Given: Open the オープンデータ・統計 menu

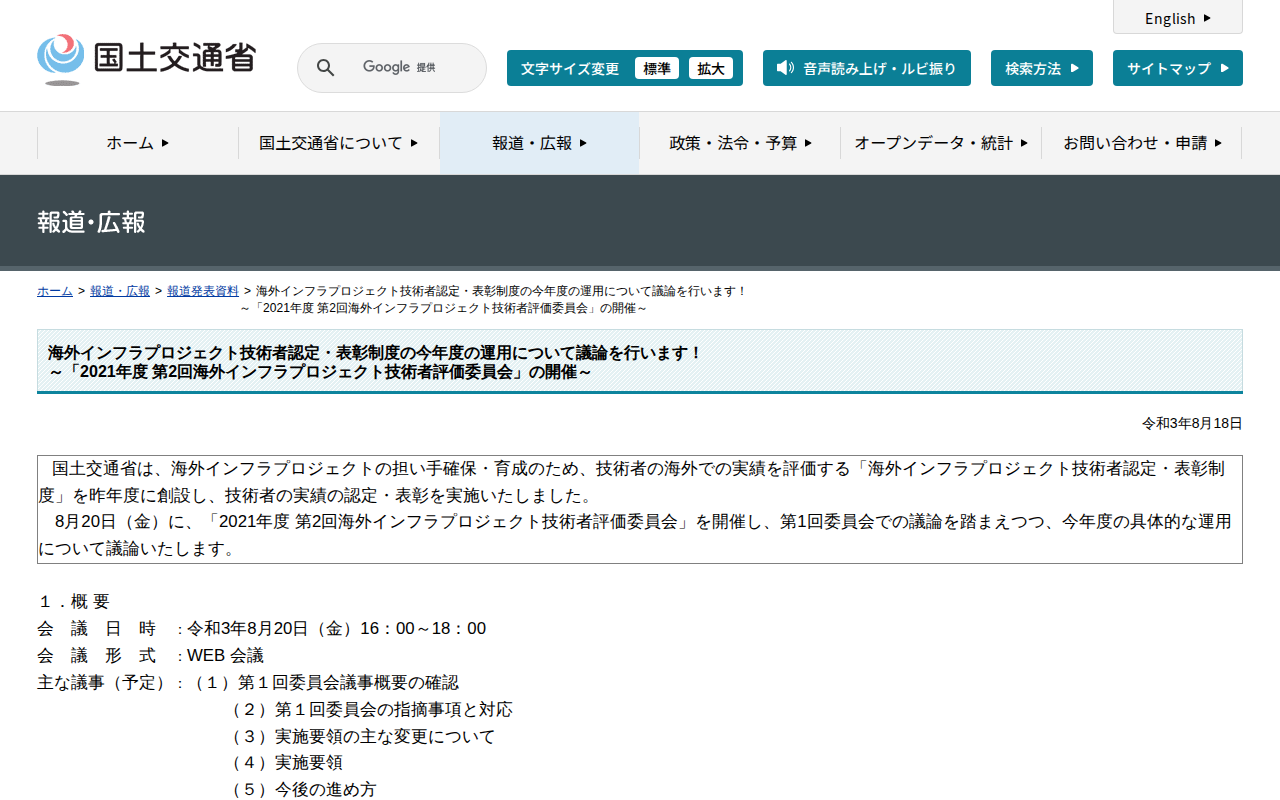Looking at the screenshot, I should click(x=941, y=143).
